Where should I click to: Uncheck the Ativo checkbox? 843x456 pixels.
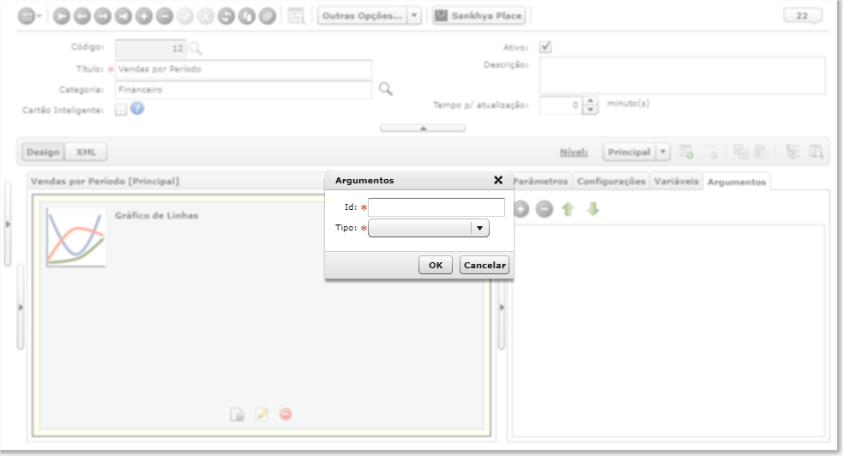pos(546,47)
